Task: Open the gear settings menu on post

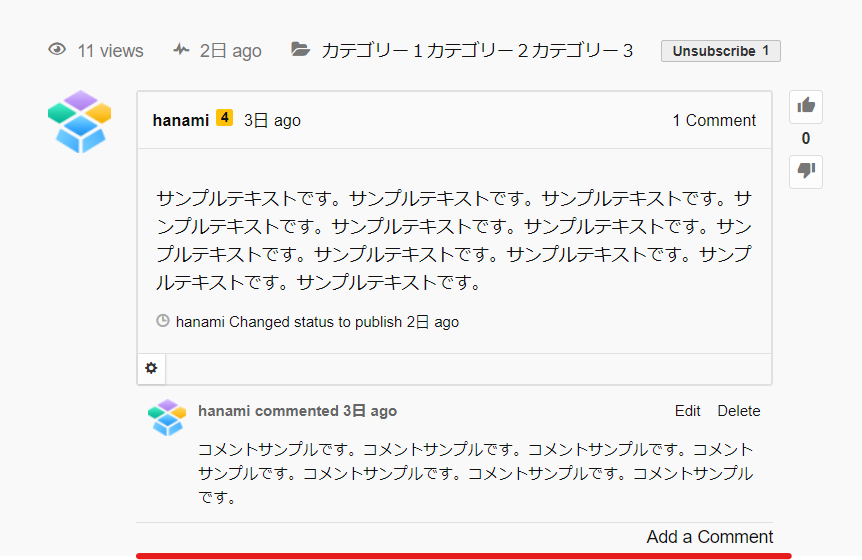Action: point(151,368)
